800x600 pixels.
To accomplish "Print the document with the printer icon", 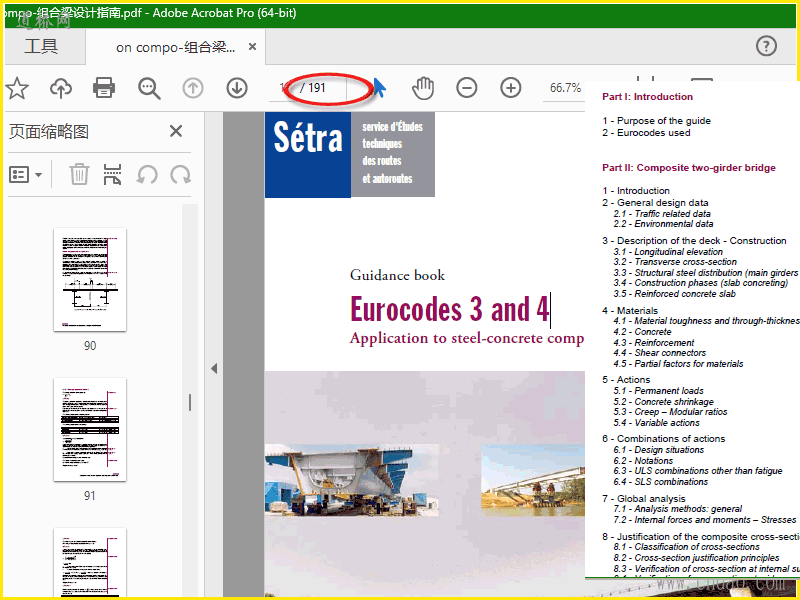I will (x=104, y=88).
